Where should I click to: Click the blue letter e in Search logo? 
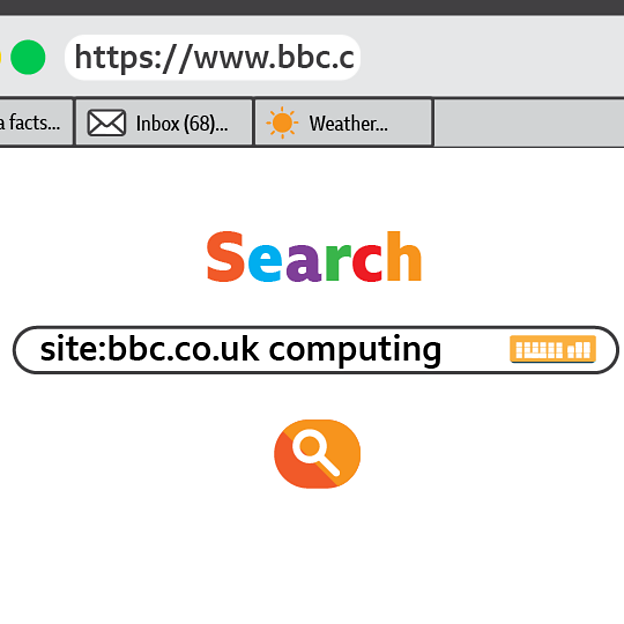(x=265, y=263)
